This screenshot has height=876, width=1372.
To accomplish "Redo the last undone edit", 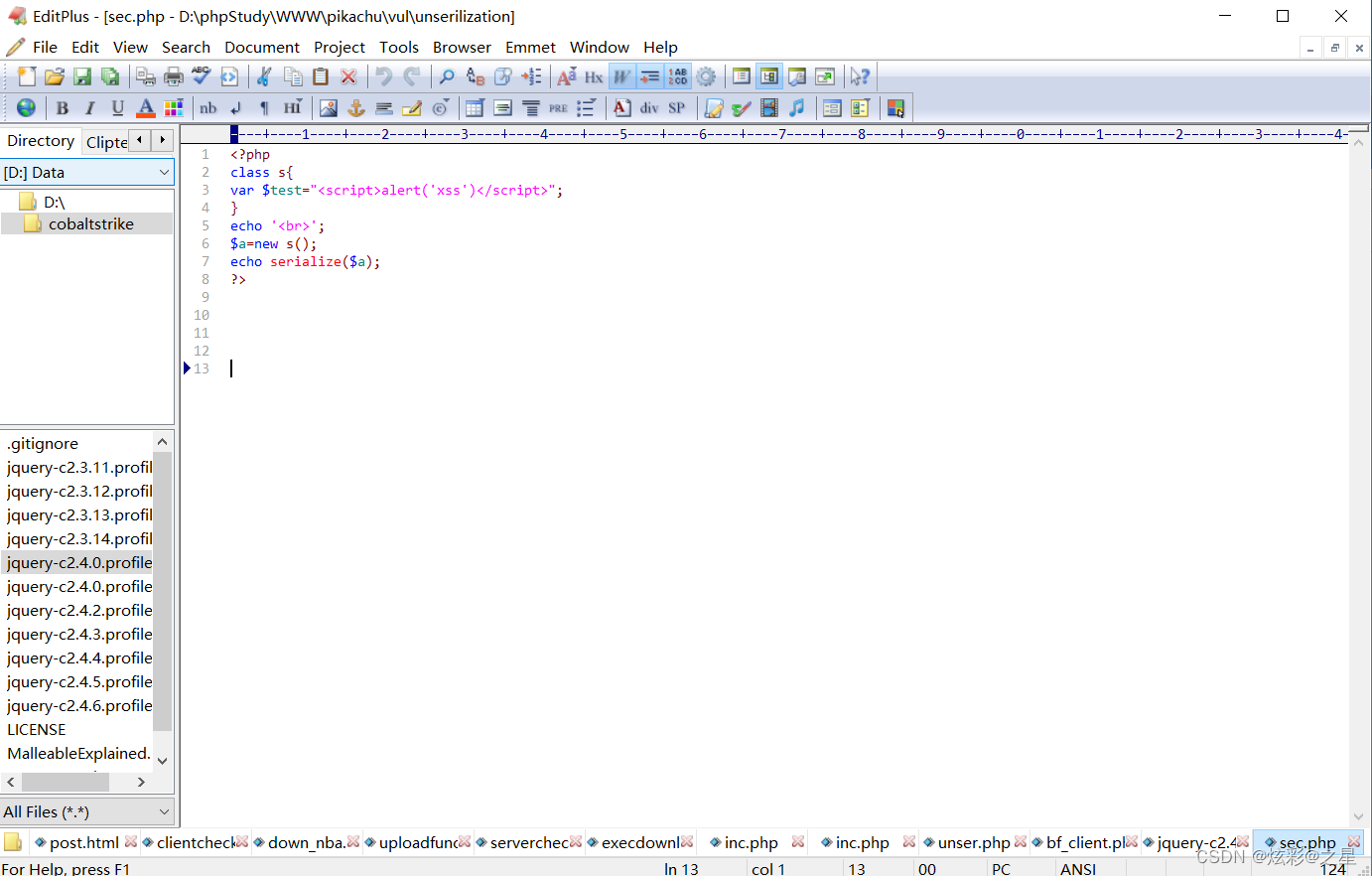I will click(412, 76).
